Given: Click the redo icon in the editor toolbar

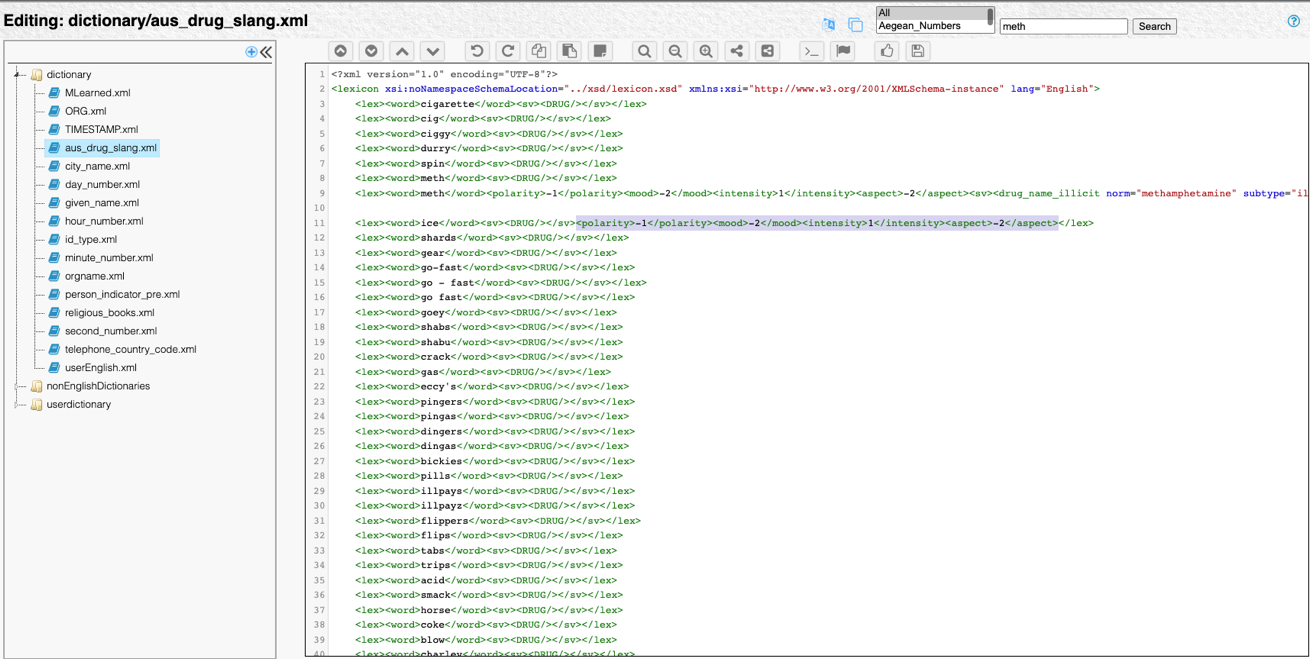Looking at the screenshot, I should pyautogui.click(x=508, y=51).
